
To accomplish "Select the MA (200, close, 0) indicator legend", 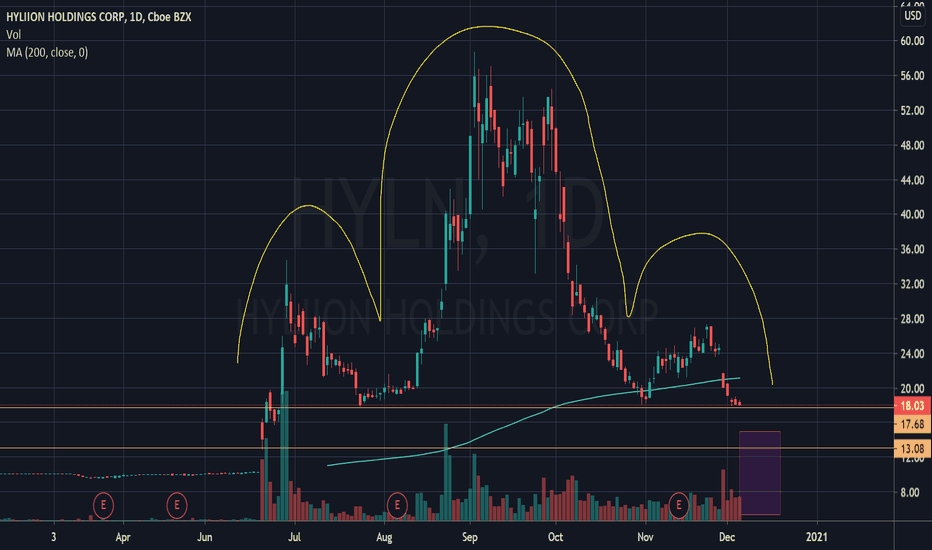I will pyautogui.click(x=47, y=52).
